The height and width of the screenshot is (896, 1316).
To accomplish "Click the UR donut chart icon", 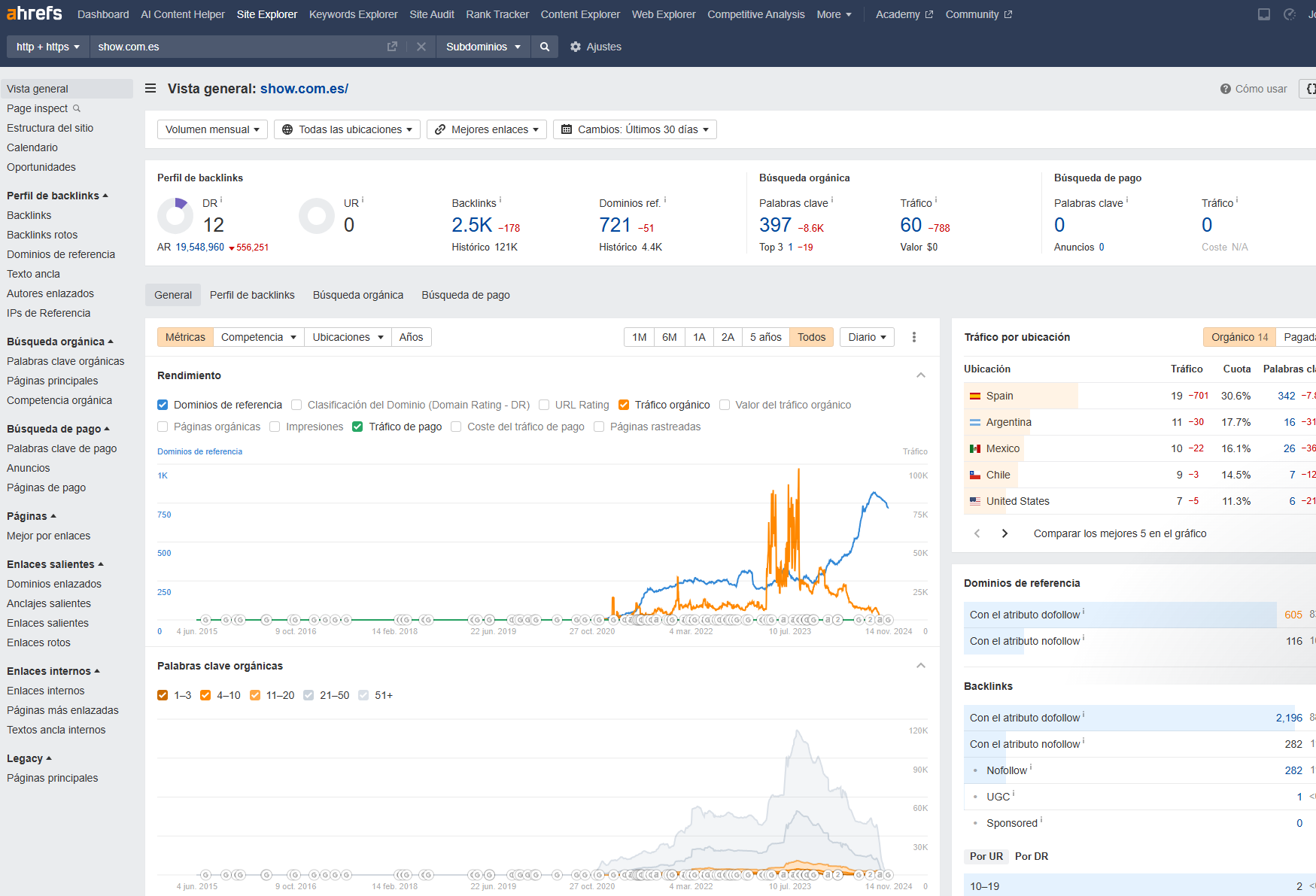I will pos(317,216).
